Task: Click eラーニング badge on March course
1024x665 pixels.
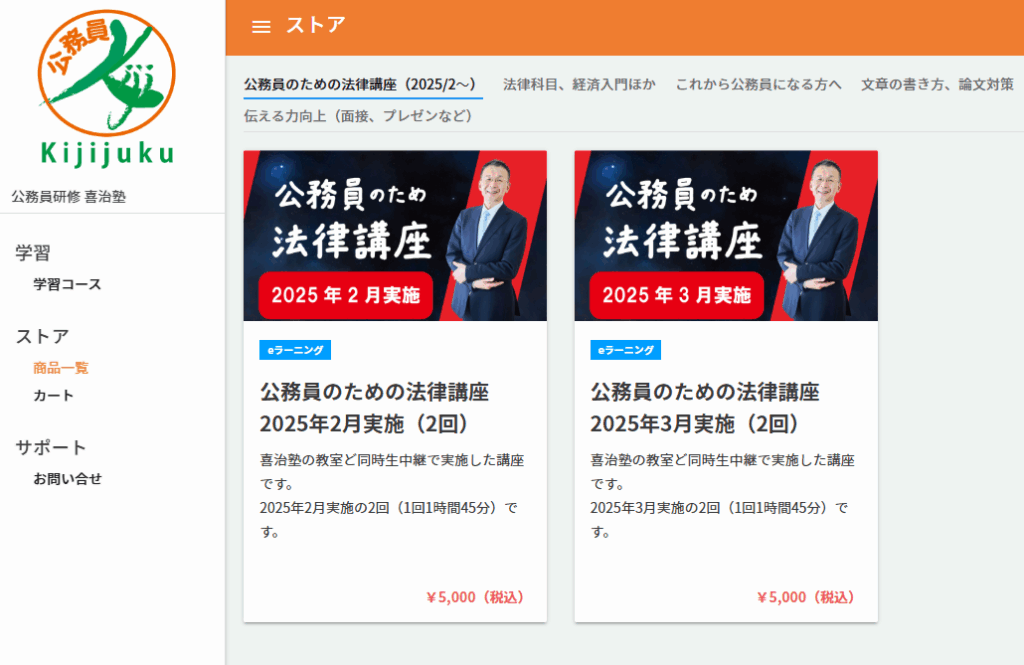Action: tap(626, 350)
